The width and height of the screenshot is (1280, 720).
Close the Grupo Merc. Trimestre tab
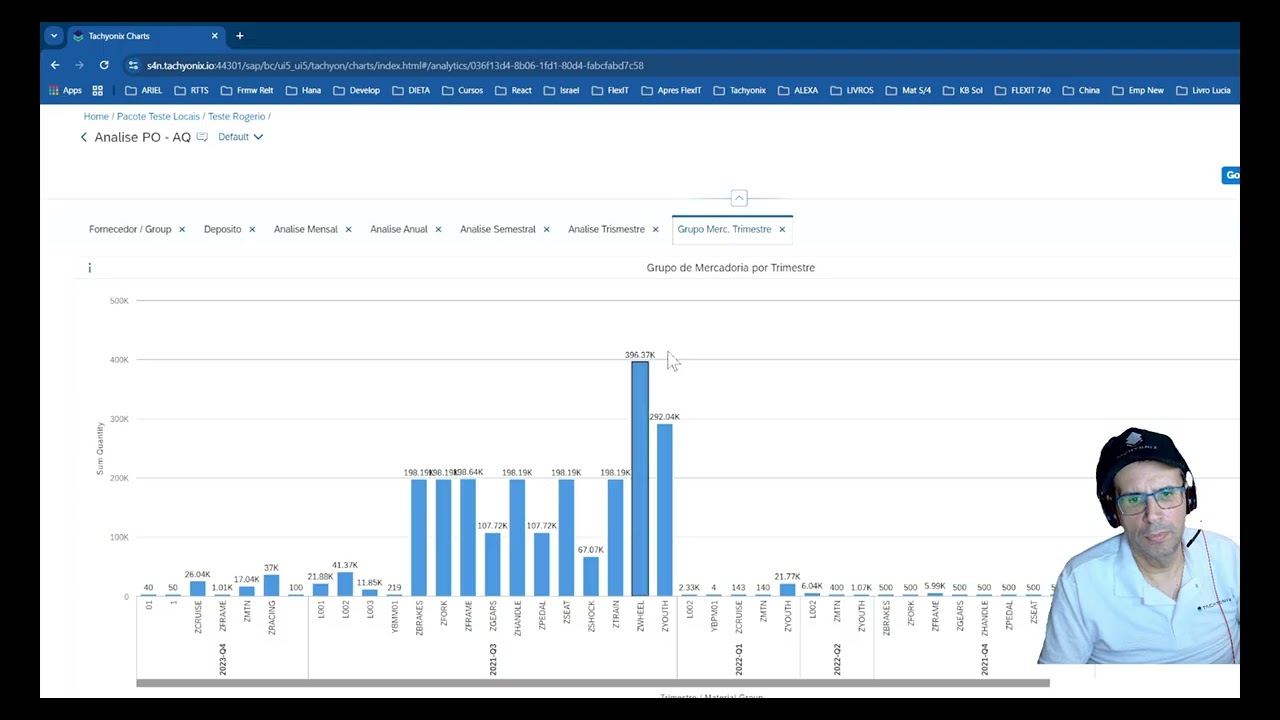point(782,229)
